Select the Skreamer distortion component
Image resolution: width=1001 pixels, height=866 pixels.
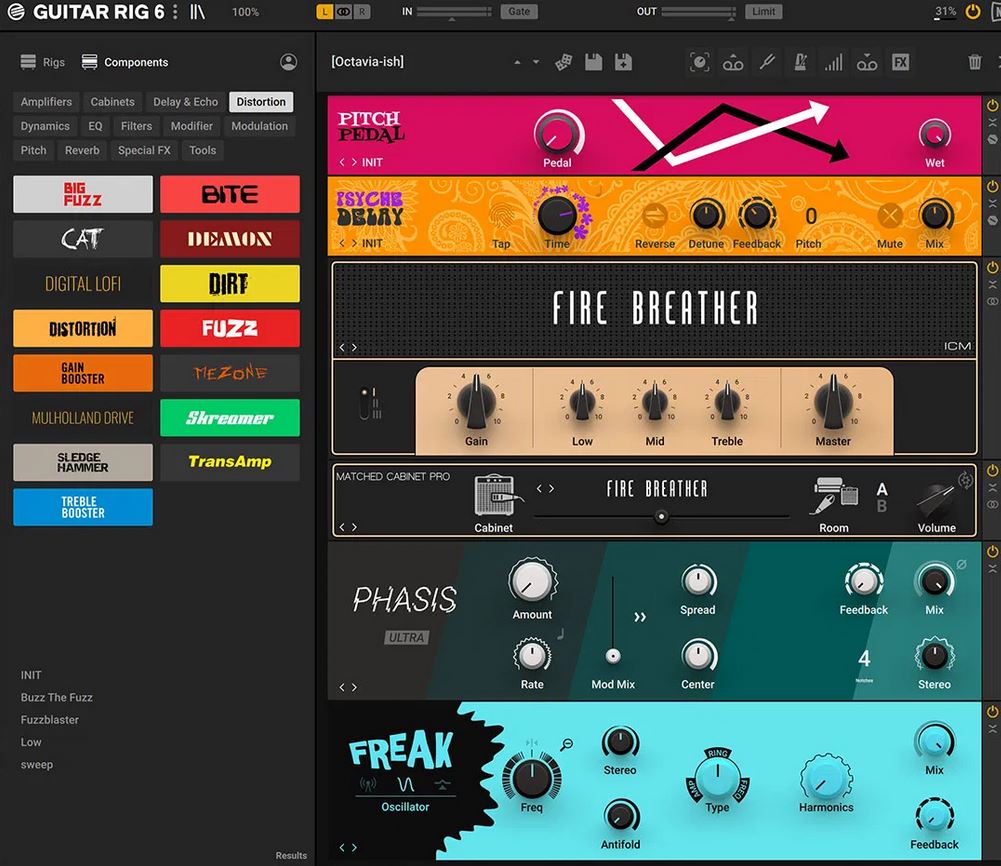coord(230,418)
